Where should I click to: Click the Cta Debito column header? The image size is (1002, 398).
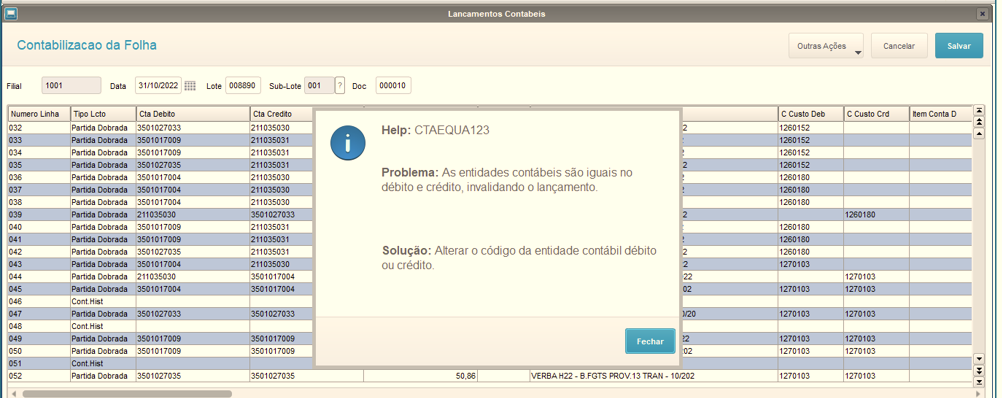click(192, 114)
